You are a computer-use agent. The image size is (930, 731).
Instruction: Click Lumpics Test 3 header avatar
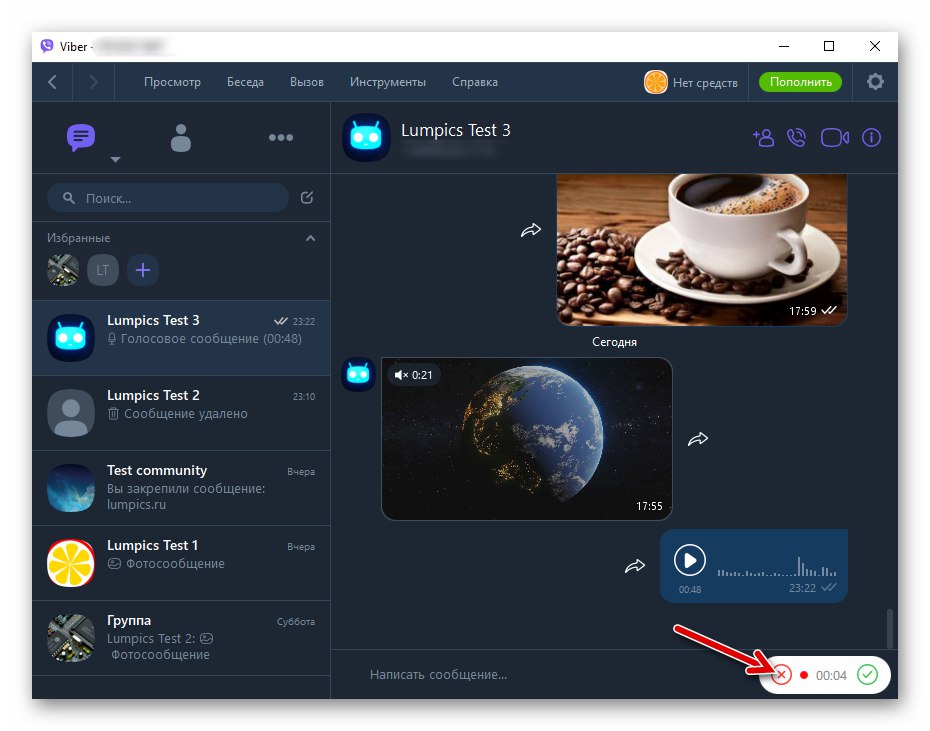366,137
